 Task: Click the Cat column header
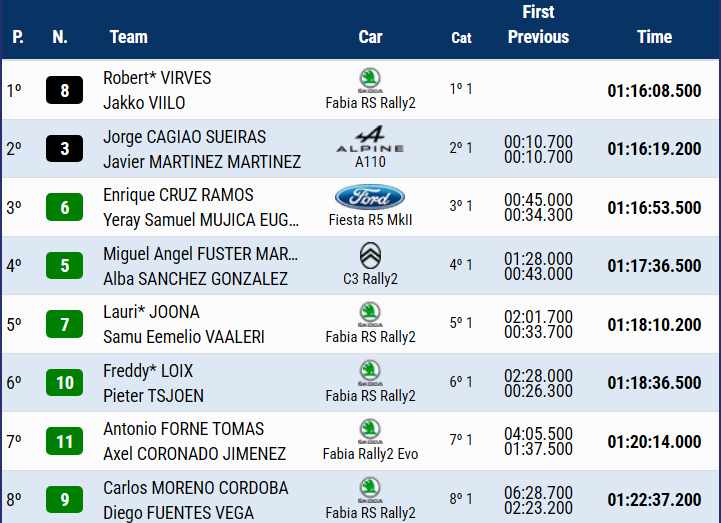pos(461,38)
